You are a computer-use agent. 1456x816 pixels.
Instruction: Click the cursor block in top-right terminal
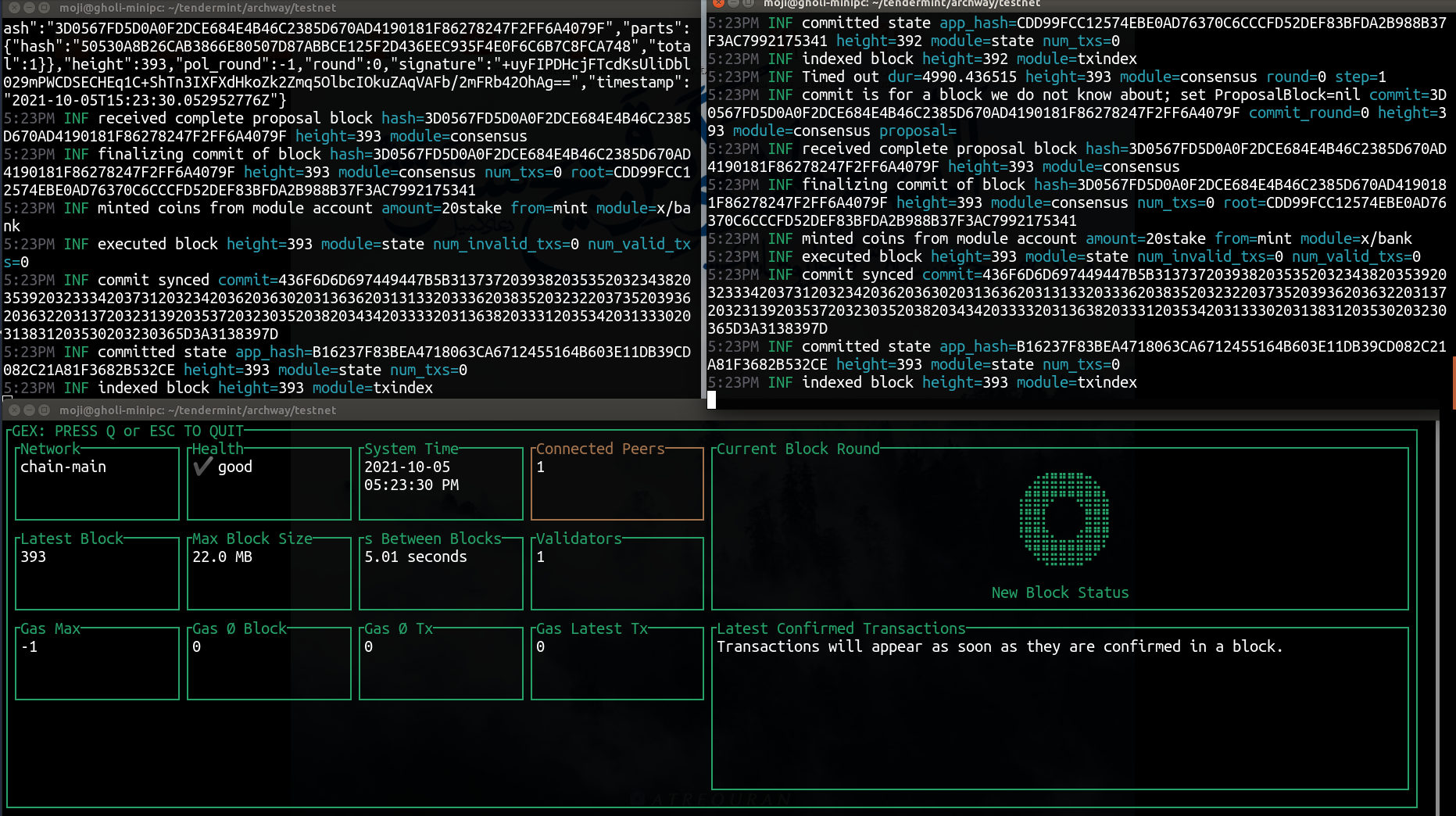[x=711, y=400]
